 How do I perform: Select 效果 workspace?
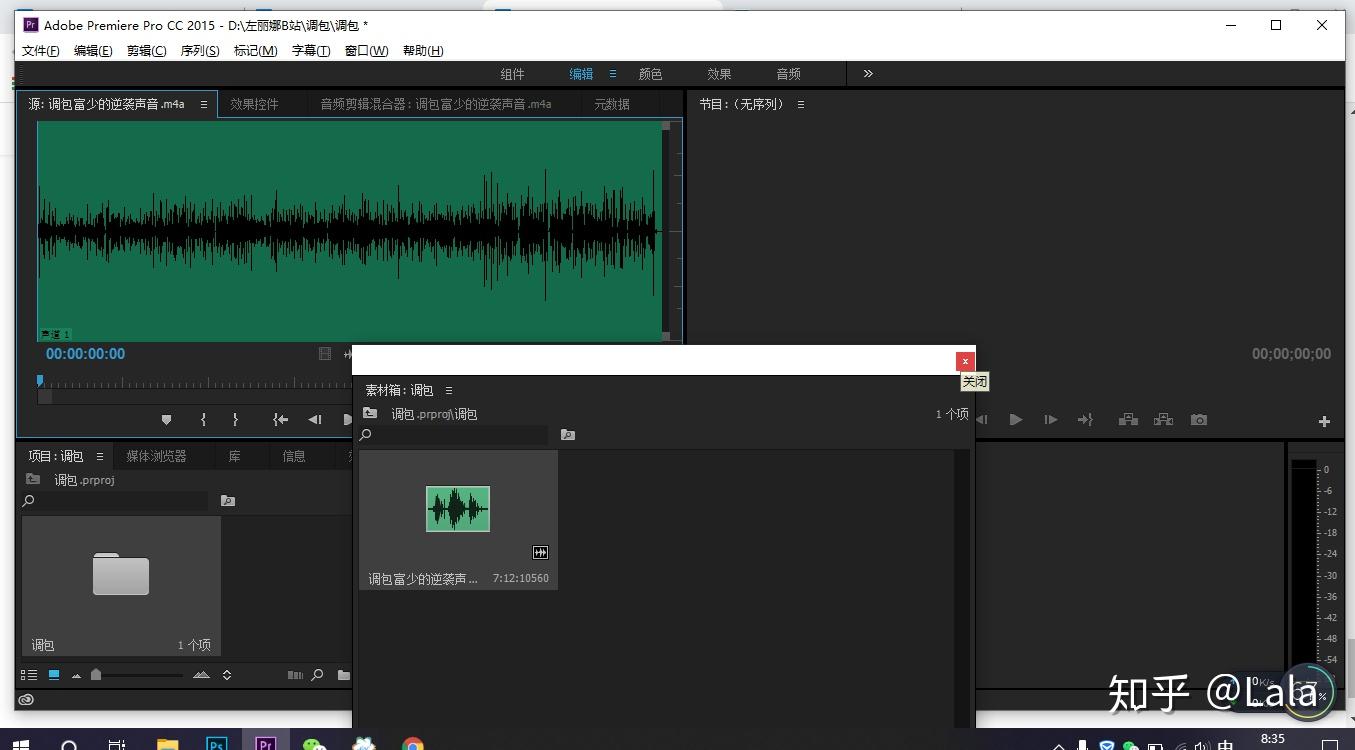click(x=719, y=74)
